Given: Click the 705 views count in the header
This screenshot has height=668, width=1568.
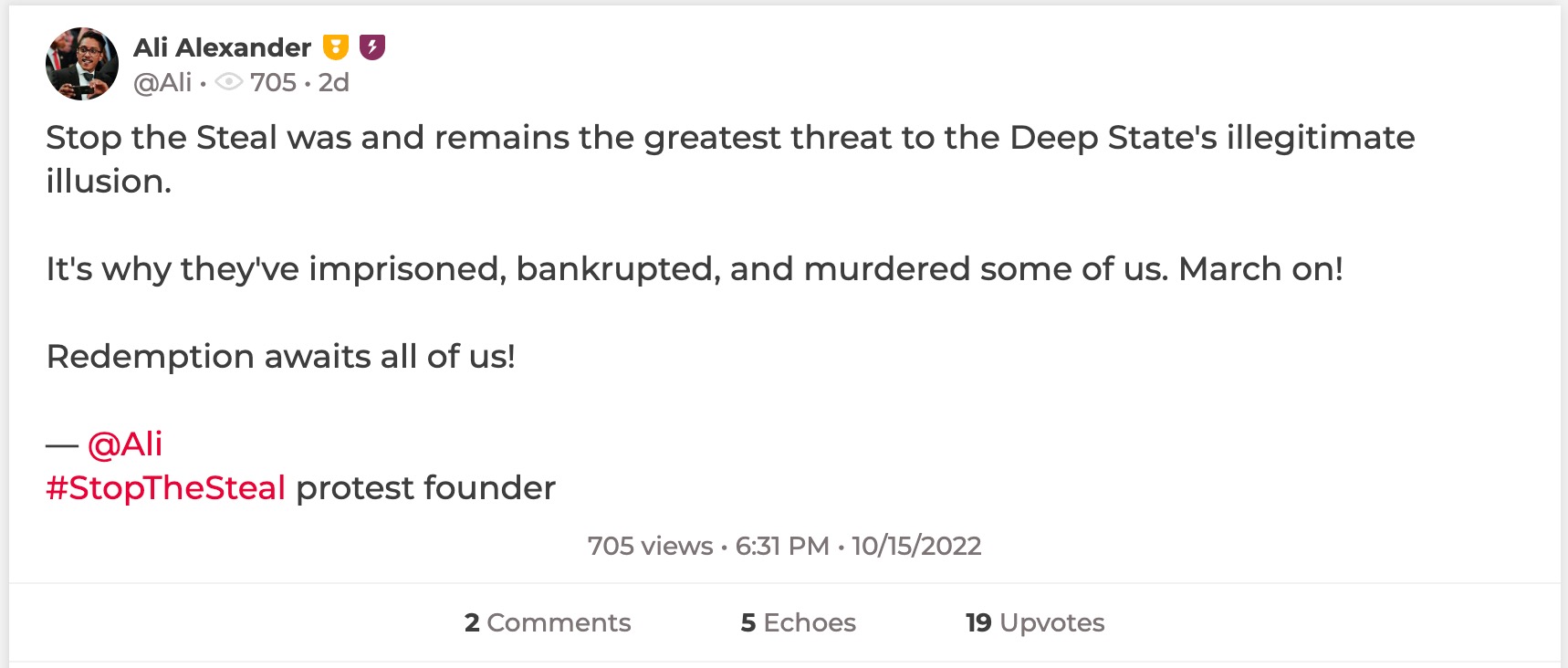Looking at the screenshot, I should point(273,83).
